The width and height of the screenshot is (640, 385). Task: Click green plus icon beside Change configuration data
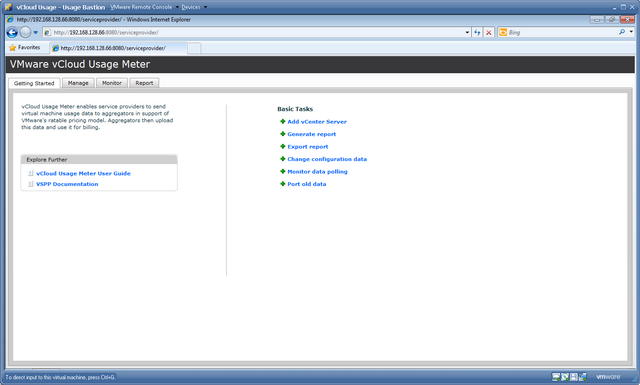[282, 159]
